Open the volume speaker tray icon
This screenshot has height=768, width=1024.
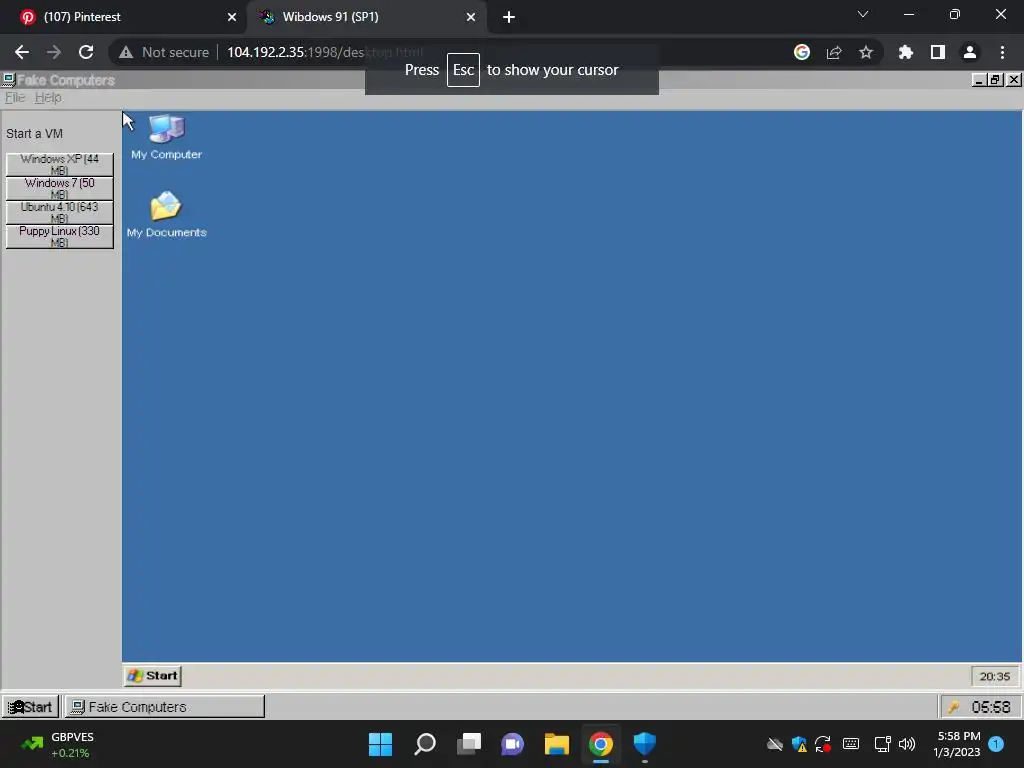point(907,744)
